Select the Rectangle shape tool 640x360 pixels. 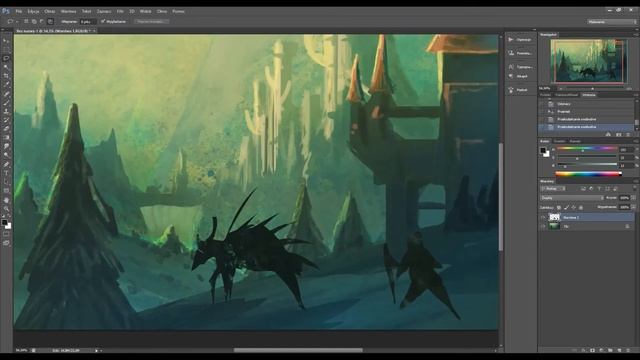click(x=6, y=191)
